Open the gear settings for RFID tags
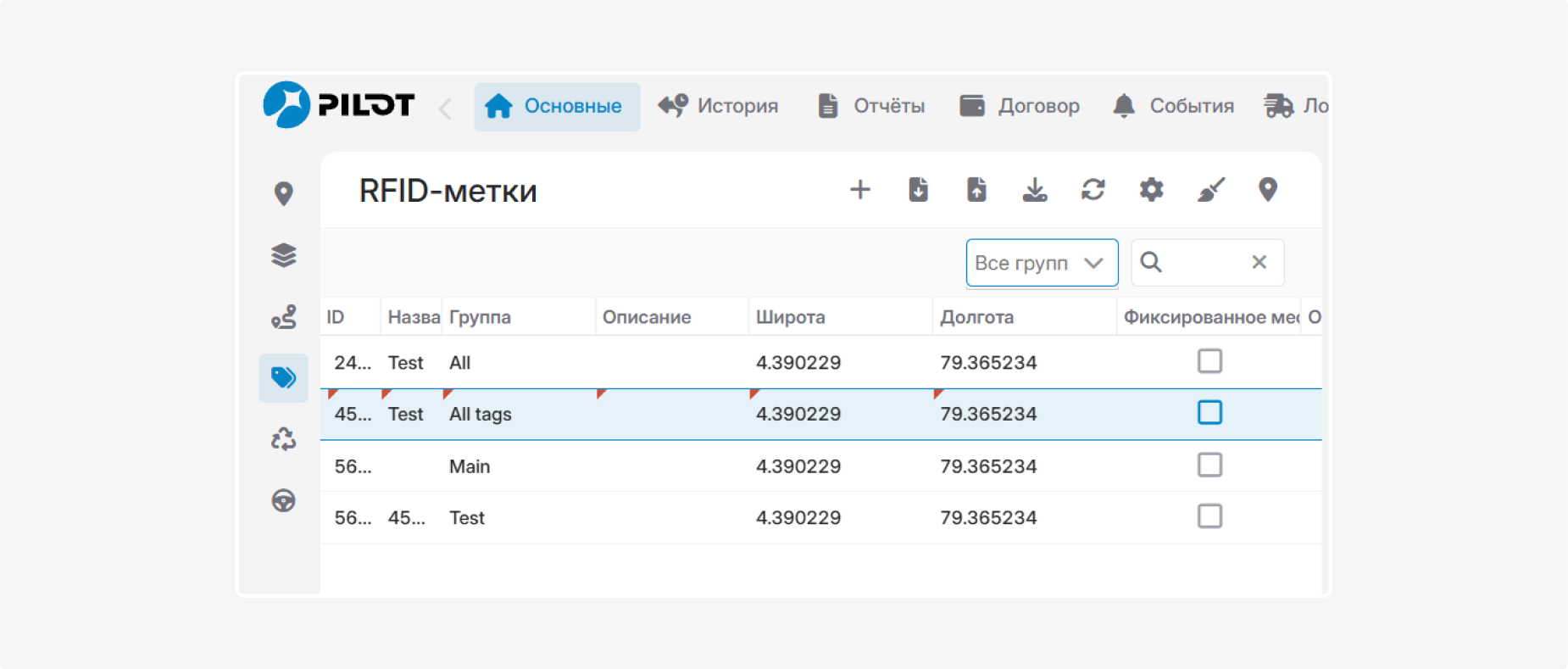 click(1151, 189)
